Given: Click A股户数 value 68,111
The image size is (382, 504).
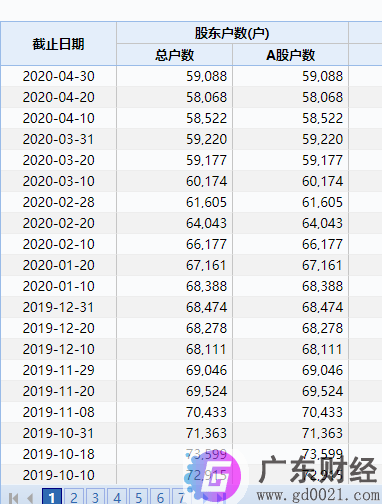Looking at the screenshot, I should pos(322,349).
